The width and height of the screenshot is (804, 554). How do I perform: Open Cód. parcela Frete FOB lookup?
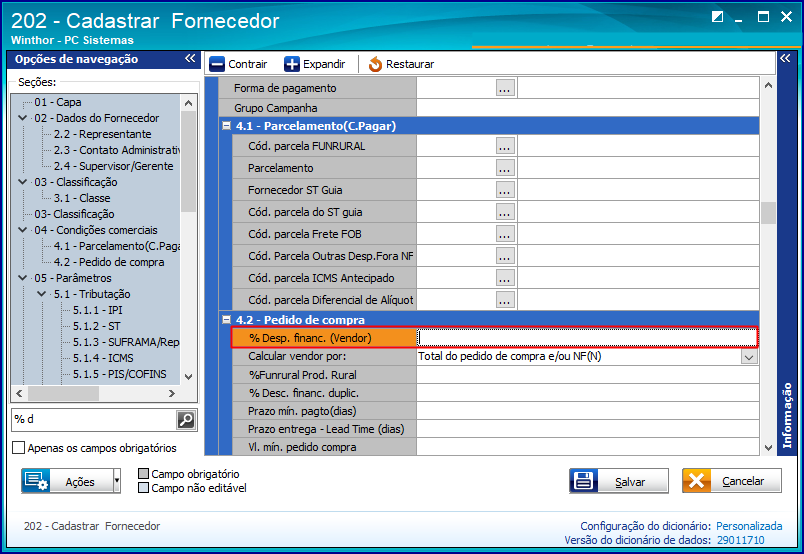pyautogui.click(x=505, y=234)
